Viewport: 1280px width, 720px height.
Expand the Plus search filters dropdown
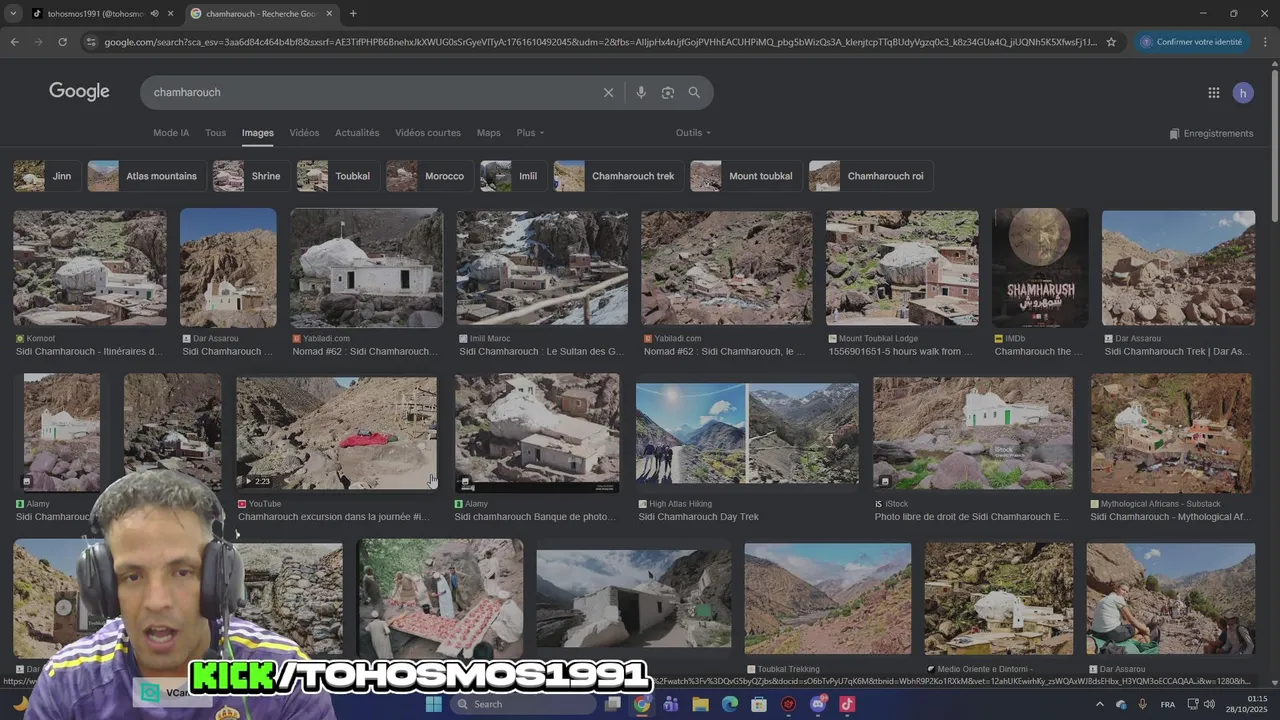(530, 133)
